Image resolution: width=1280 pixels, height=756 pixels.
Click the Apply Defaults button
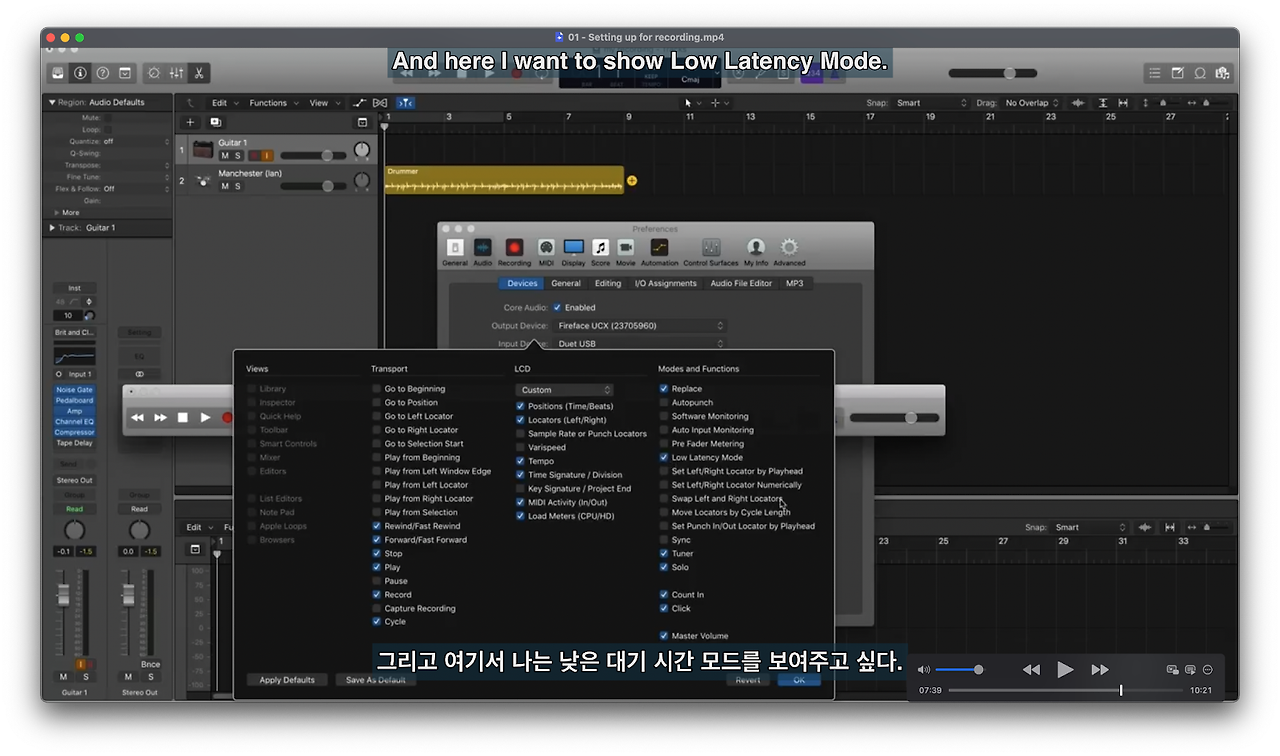(287, 680)
